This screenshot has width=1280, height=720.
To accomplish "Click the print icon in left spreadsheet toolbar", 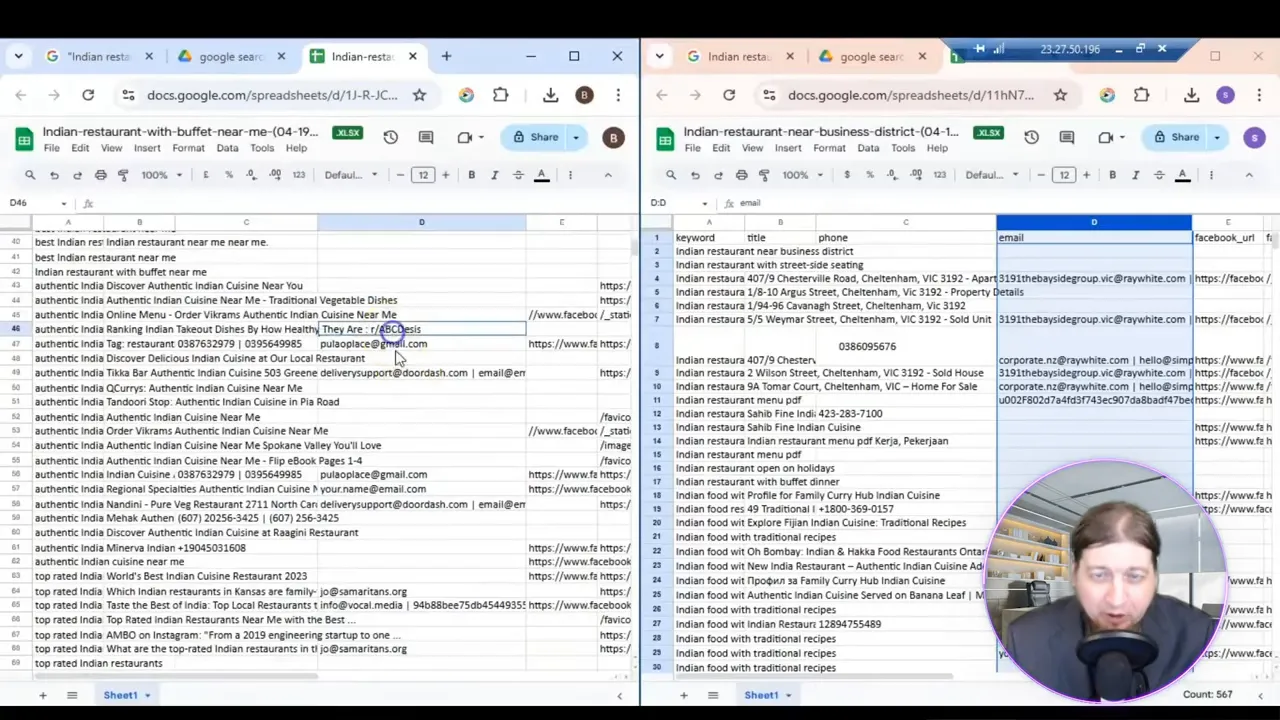I will point(100,175).
